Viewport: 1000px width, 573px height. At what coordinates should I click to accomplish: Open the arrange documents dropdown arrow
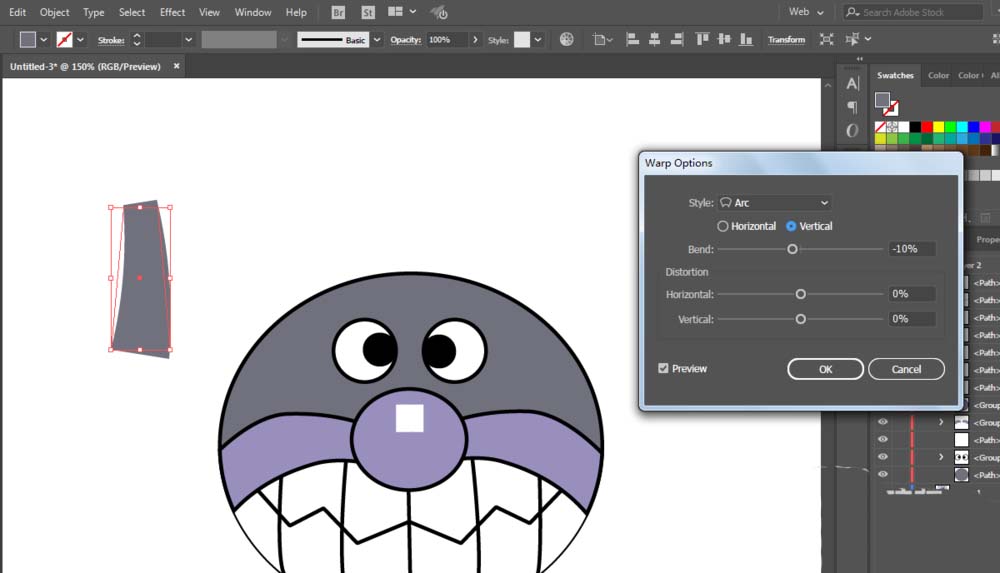click(x=413, y=11)
